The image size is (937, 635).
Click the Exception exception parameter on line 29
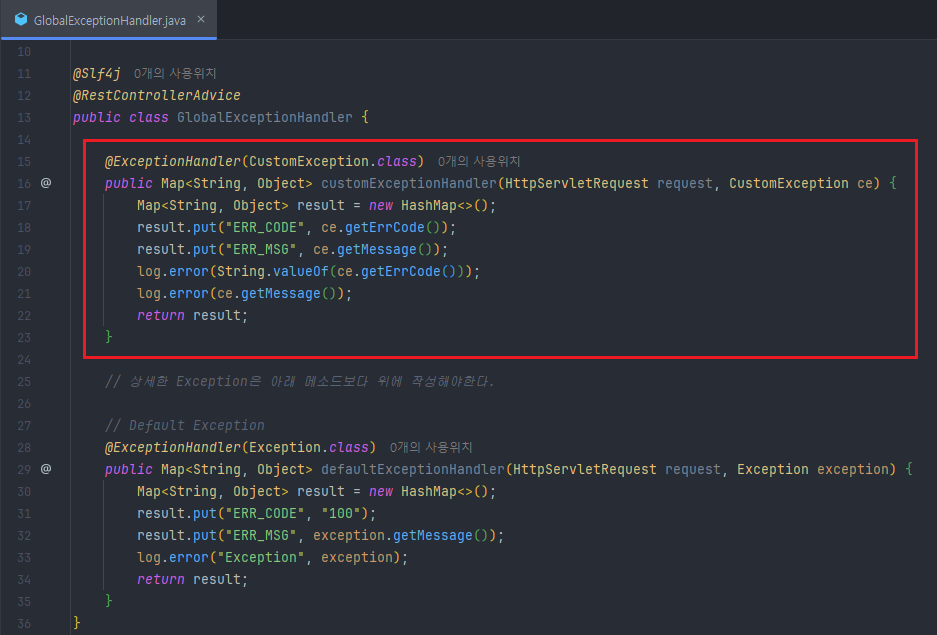[813, 470]
